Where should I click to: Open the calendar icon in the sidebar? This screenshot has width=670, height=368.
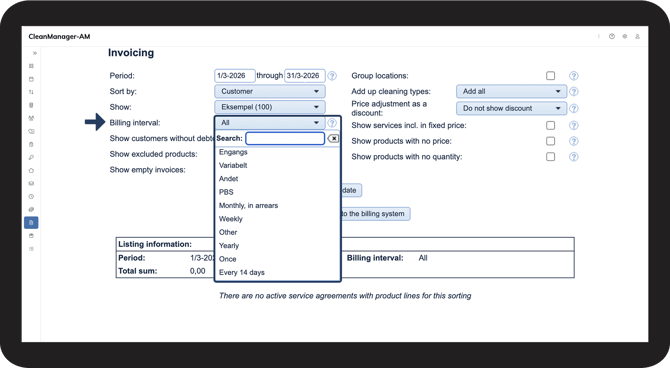[x=31, y=79]
